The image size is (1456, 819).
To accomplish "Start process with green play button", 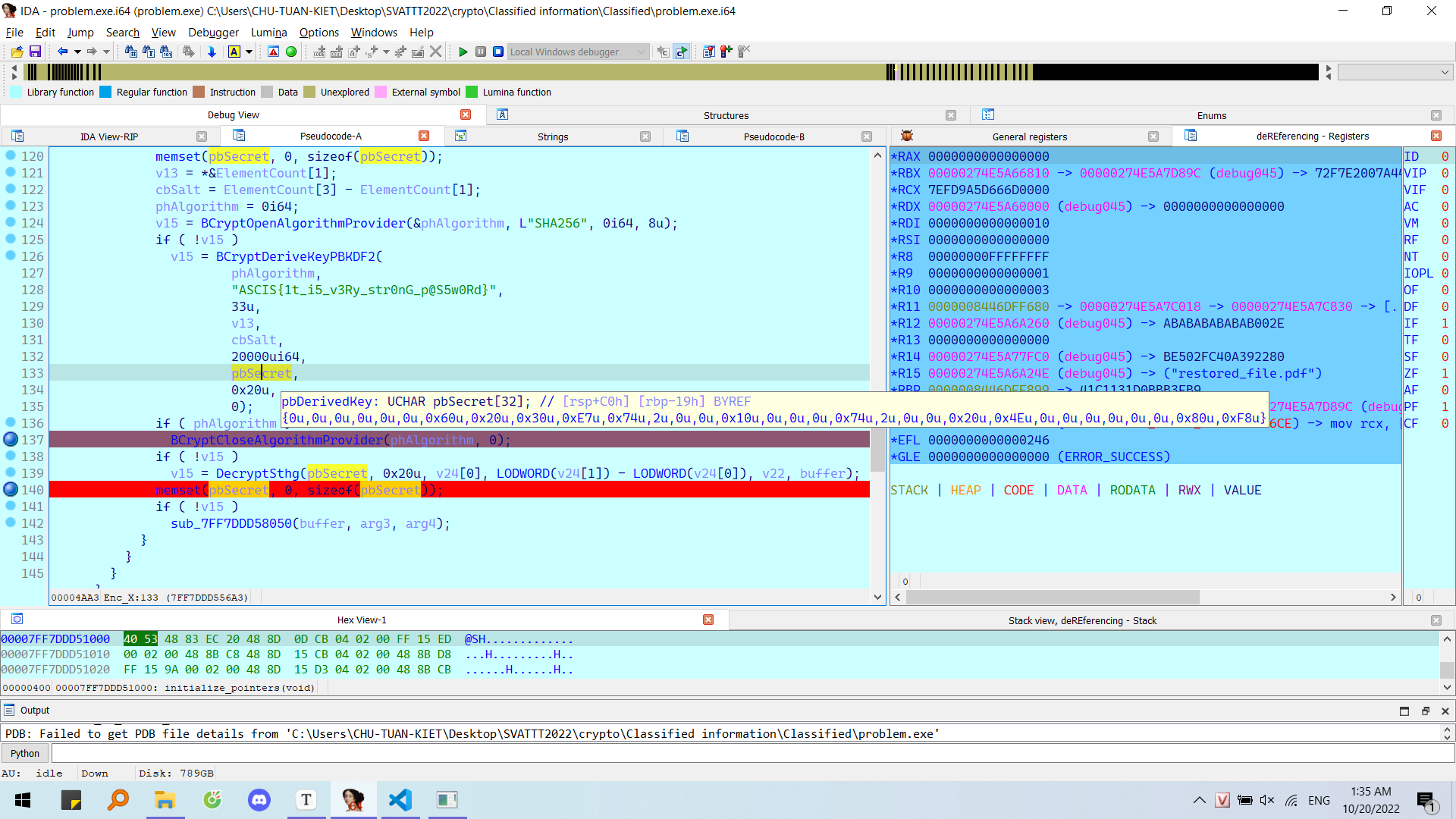I will (x=463, y=52).
